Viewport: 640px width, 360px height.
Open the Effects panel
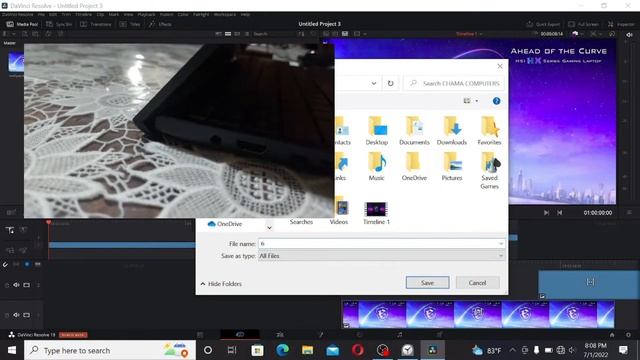pos(160,24)
